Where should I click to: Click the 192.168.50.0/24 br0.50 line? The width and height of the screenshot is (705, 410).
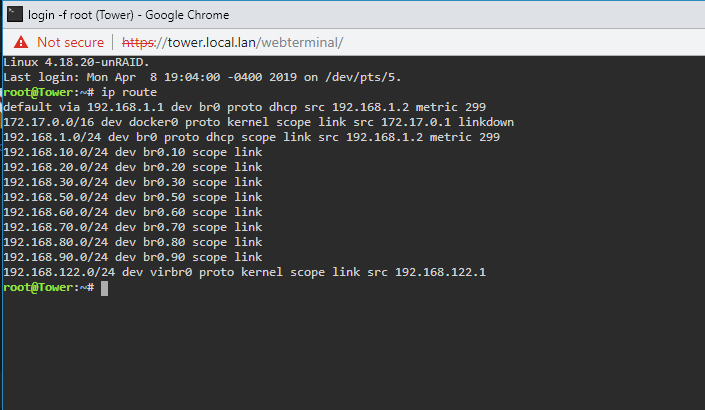pos(133,197)
